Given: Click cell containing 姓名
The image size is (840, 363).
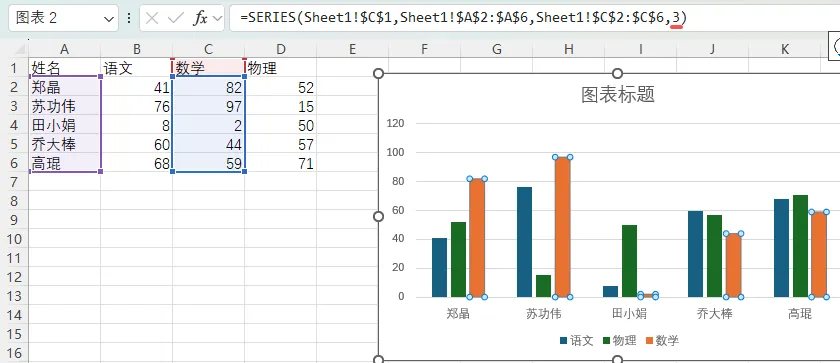Looking at the screenshot, I should pyautogui.click(x=64, y=68).
